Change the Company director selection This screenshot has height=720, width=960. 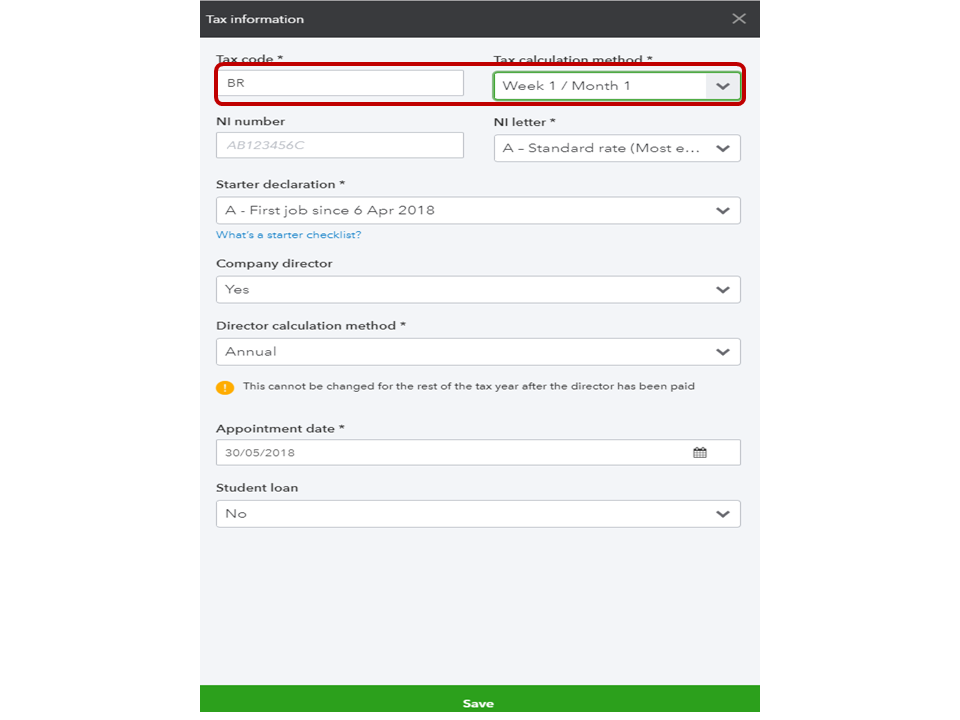pos(478,290)
